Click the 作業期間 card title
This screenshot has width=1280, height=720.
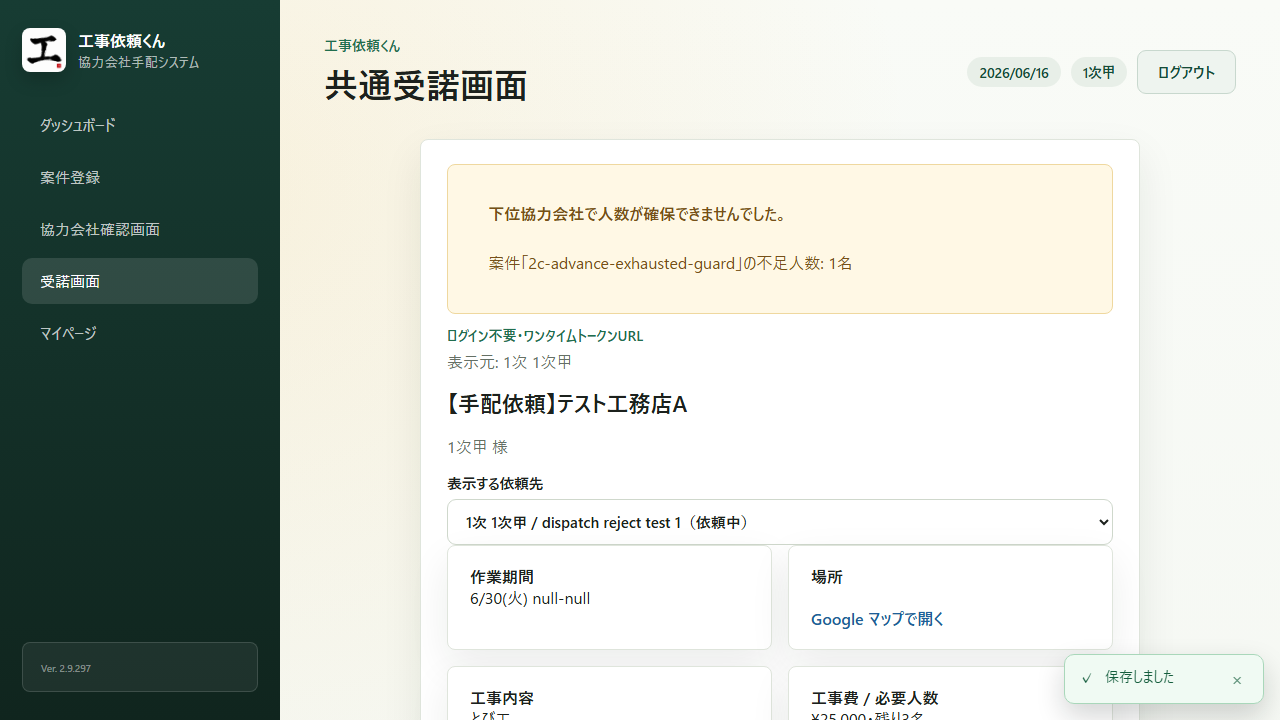click(x=502, y=577)
